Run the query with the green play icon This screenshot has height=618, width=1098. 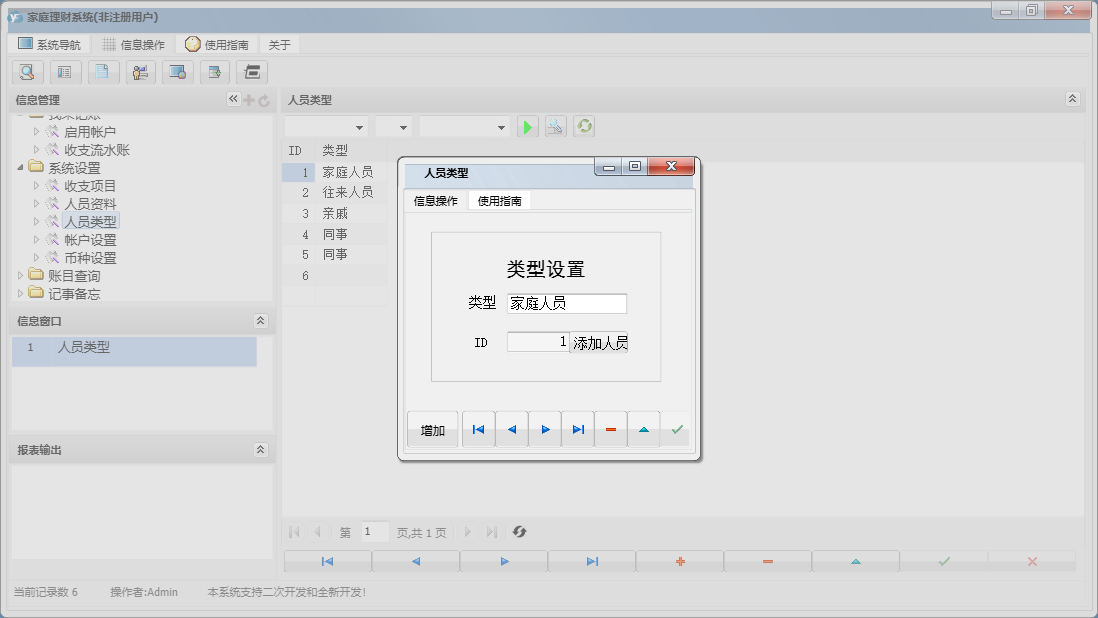[527, 125]
